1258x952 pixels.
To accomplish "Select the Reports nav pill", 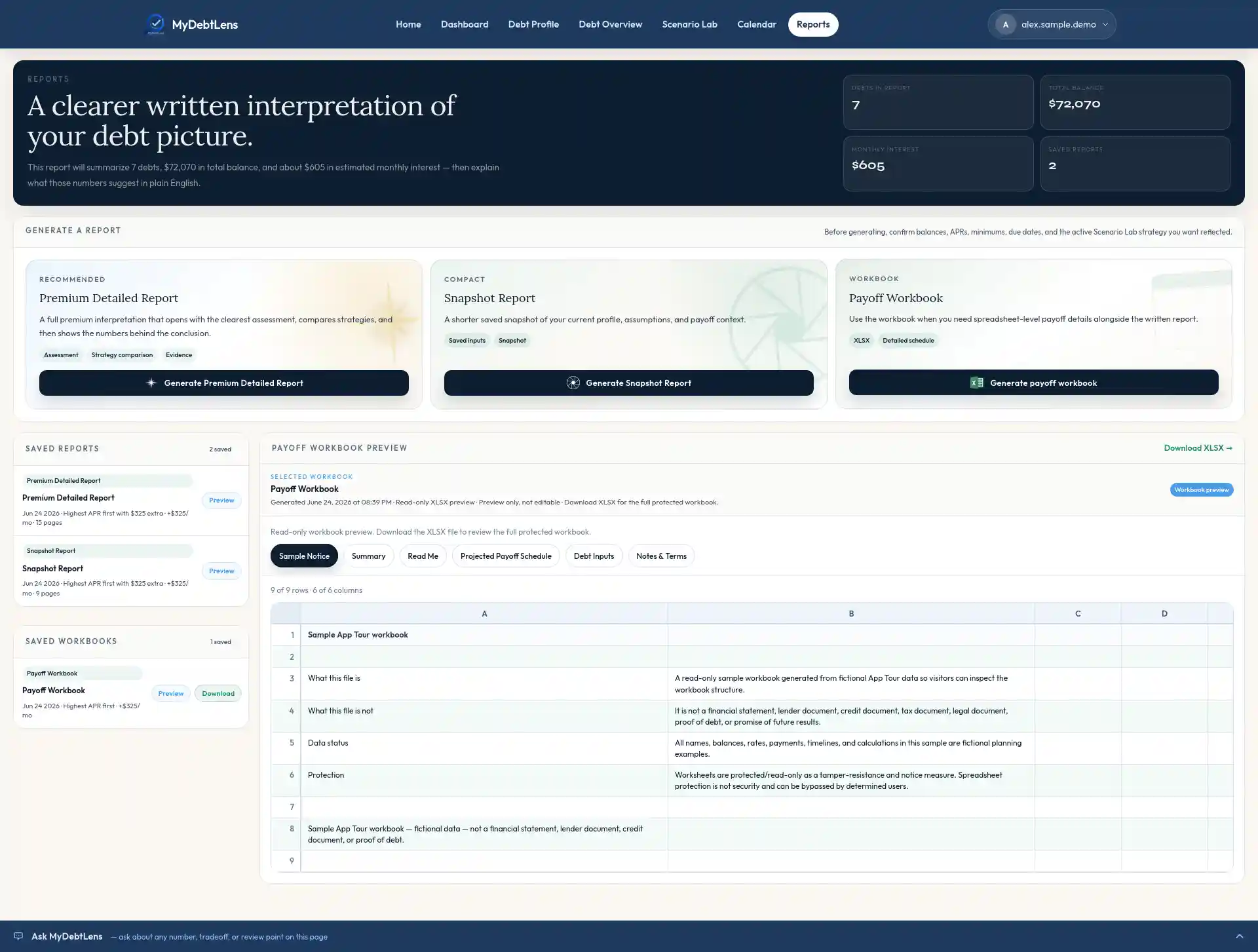I will (x=813, y=24).
